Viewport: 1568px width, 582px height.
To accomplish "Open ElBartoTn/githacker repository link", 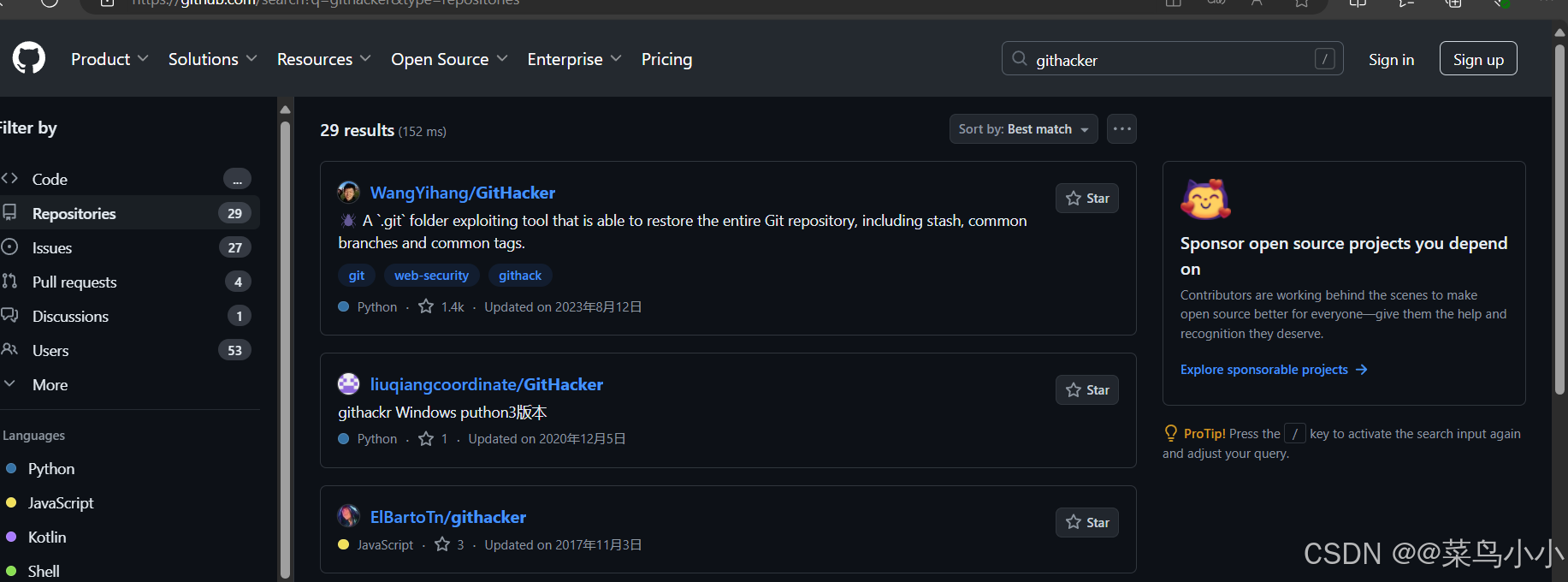I will [x=447, y=517].
